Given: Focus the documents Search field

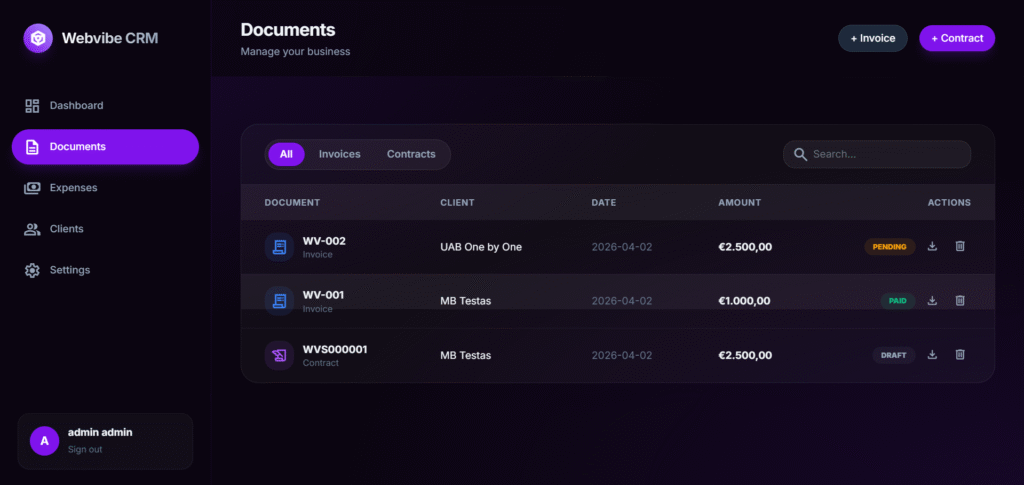Looking at the screenshot, I should 886,155.
